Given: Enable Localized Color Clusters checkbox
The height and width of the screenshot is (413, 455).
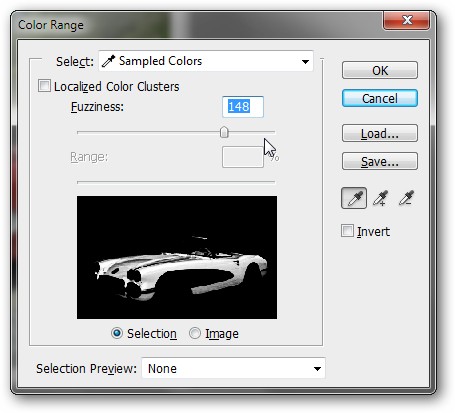Looking at the screenshot, I should pos(44,86).
